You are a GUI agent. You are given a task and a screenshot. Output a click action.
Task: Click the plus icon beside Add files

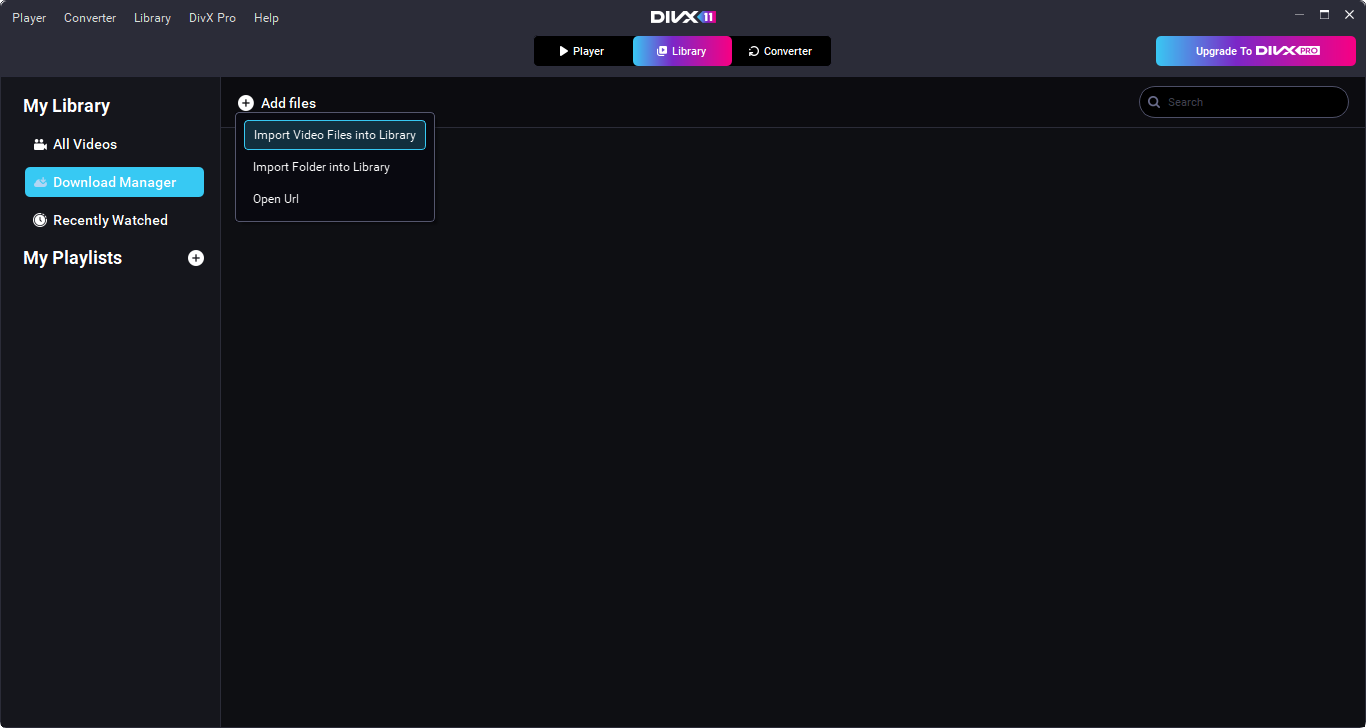click(x=246, y=103)
